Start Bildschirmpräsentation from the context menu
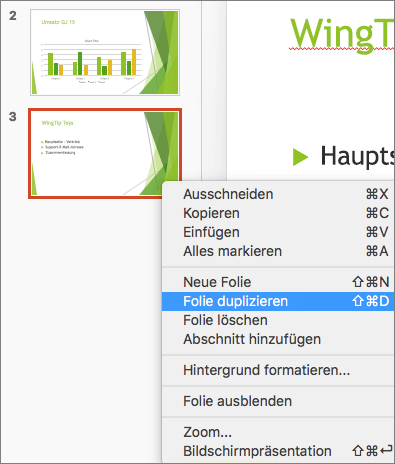 (x=278, y=451)
